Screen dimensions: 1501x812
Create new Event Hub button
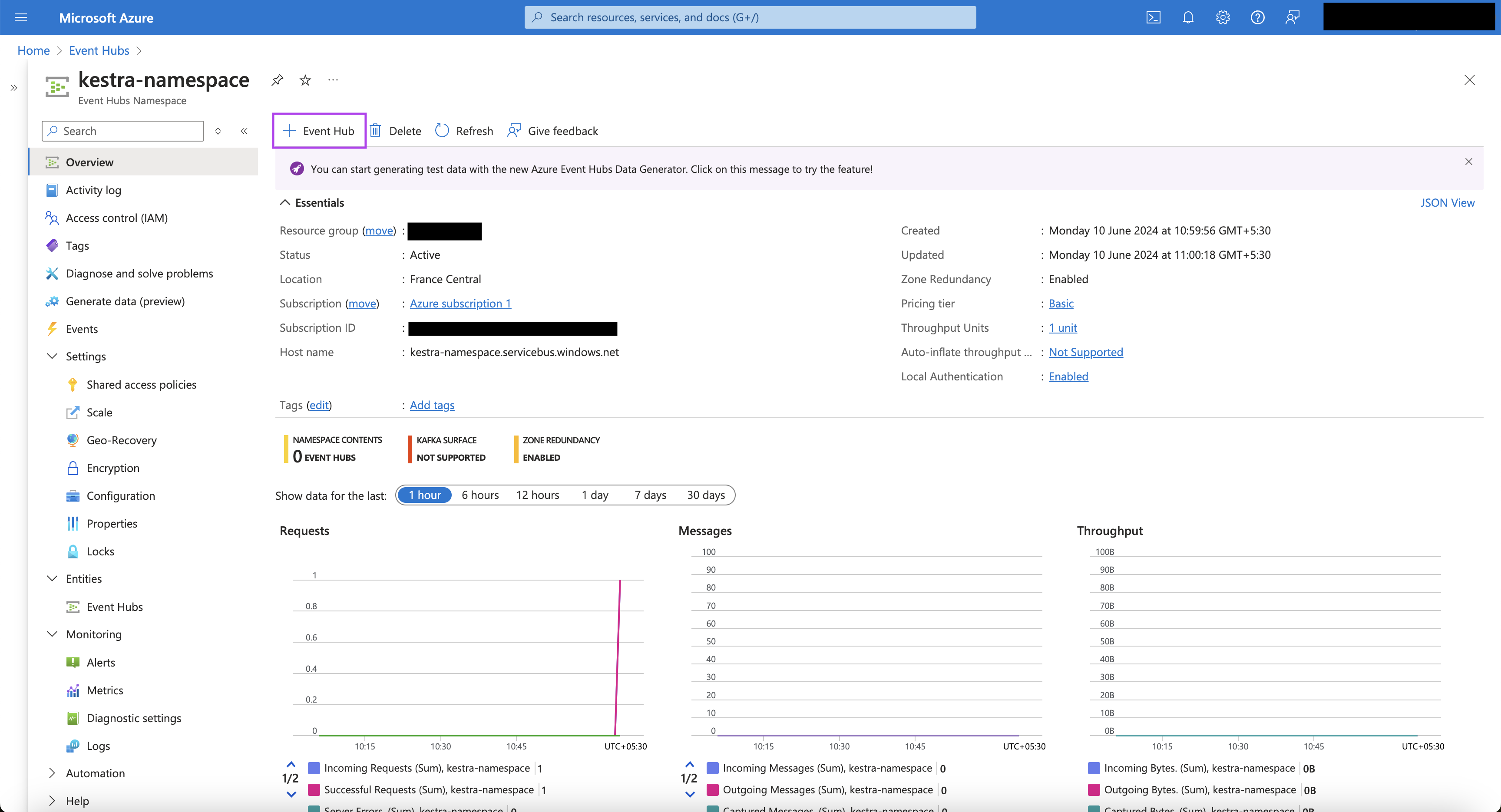pyautogui.click(x=319, y=130)
